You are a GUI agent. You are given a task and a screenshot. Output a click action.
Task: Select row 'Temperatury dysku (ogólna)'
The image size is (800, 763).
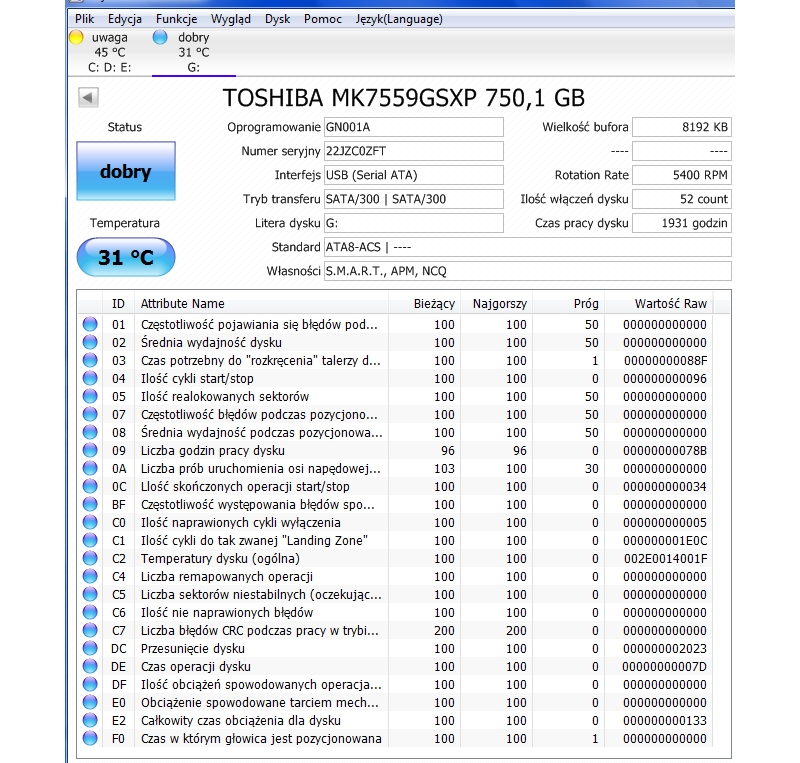coord(396,558)
